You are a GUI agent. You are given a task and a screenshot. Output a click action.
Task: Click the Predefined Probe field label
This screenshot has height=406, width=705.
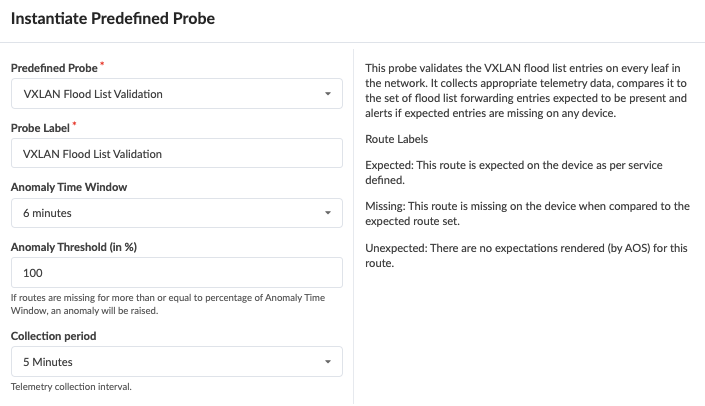[x=54, y=68]
